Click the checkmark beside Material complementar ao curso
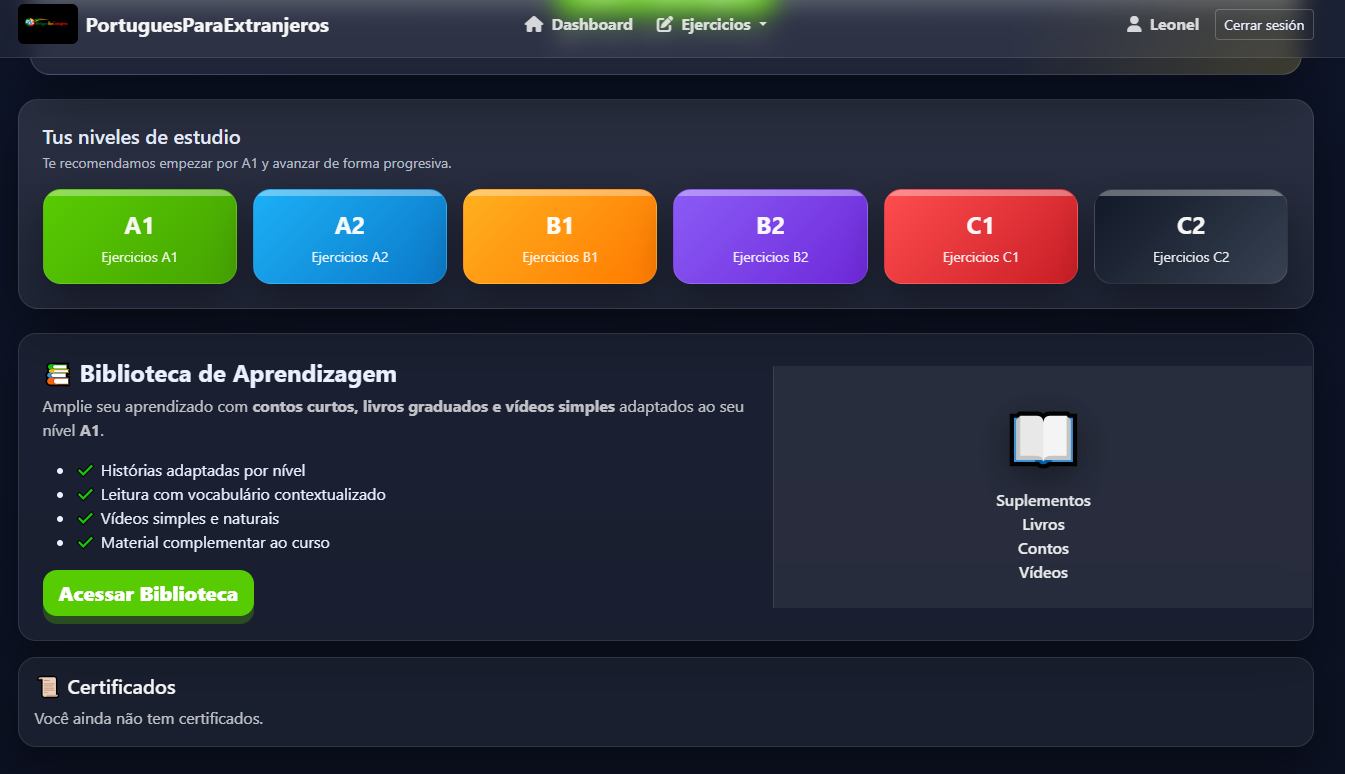Screen dimensions: 1345x774 pos(85,543)
